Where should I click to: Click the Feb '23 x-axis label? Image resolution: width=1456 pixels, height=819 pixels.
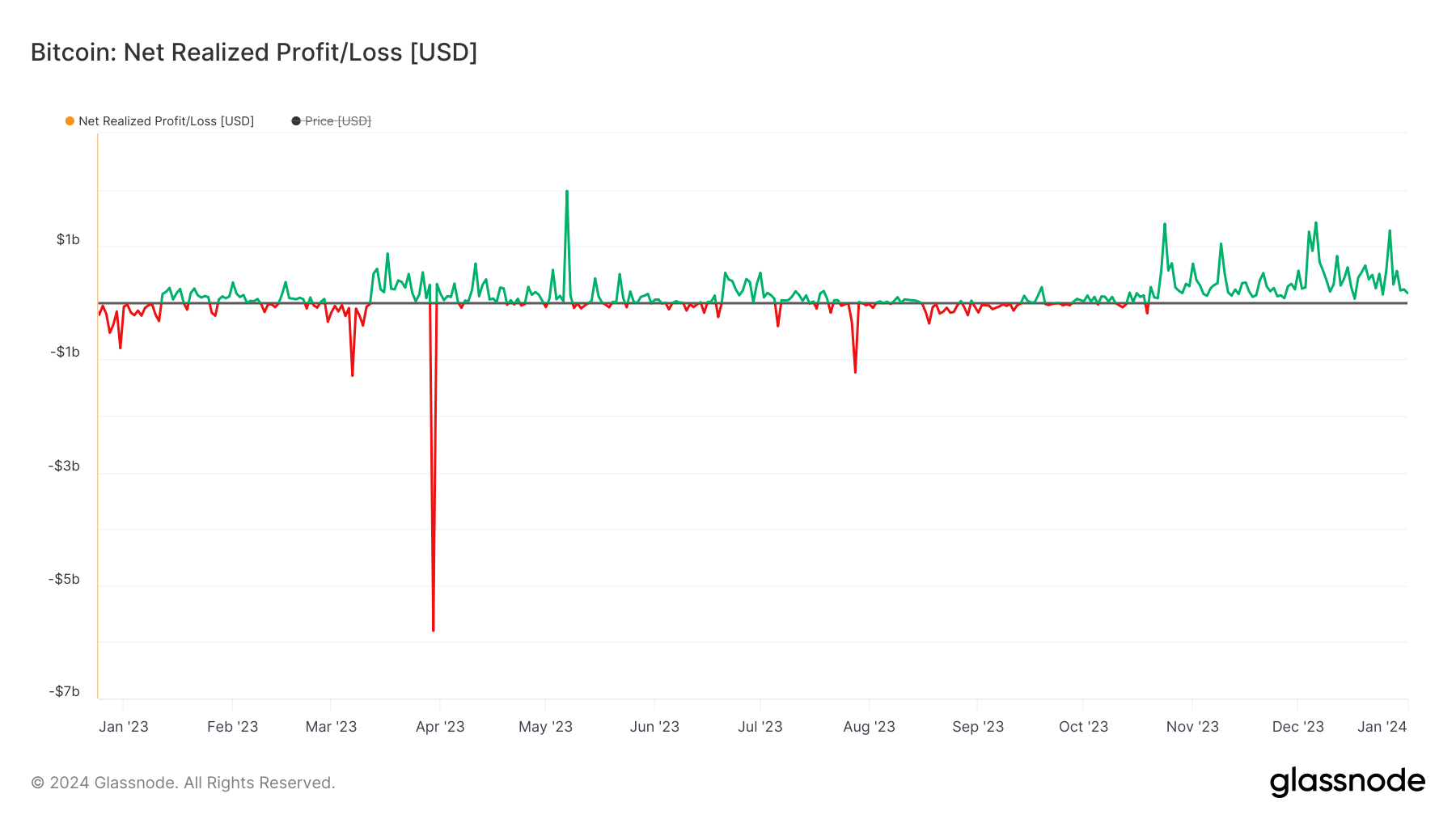click(x=233, y=726)
